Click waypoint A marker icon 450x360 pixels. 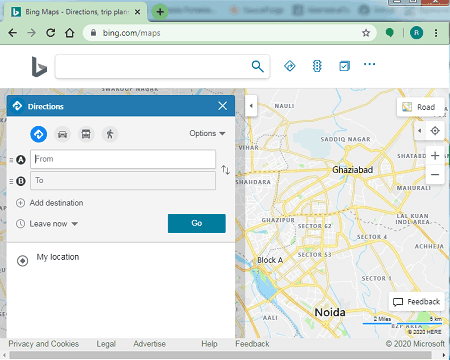(21, 160)
